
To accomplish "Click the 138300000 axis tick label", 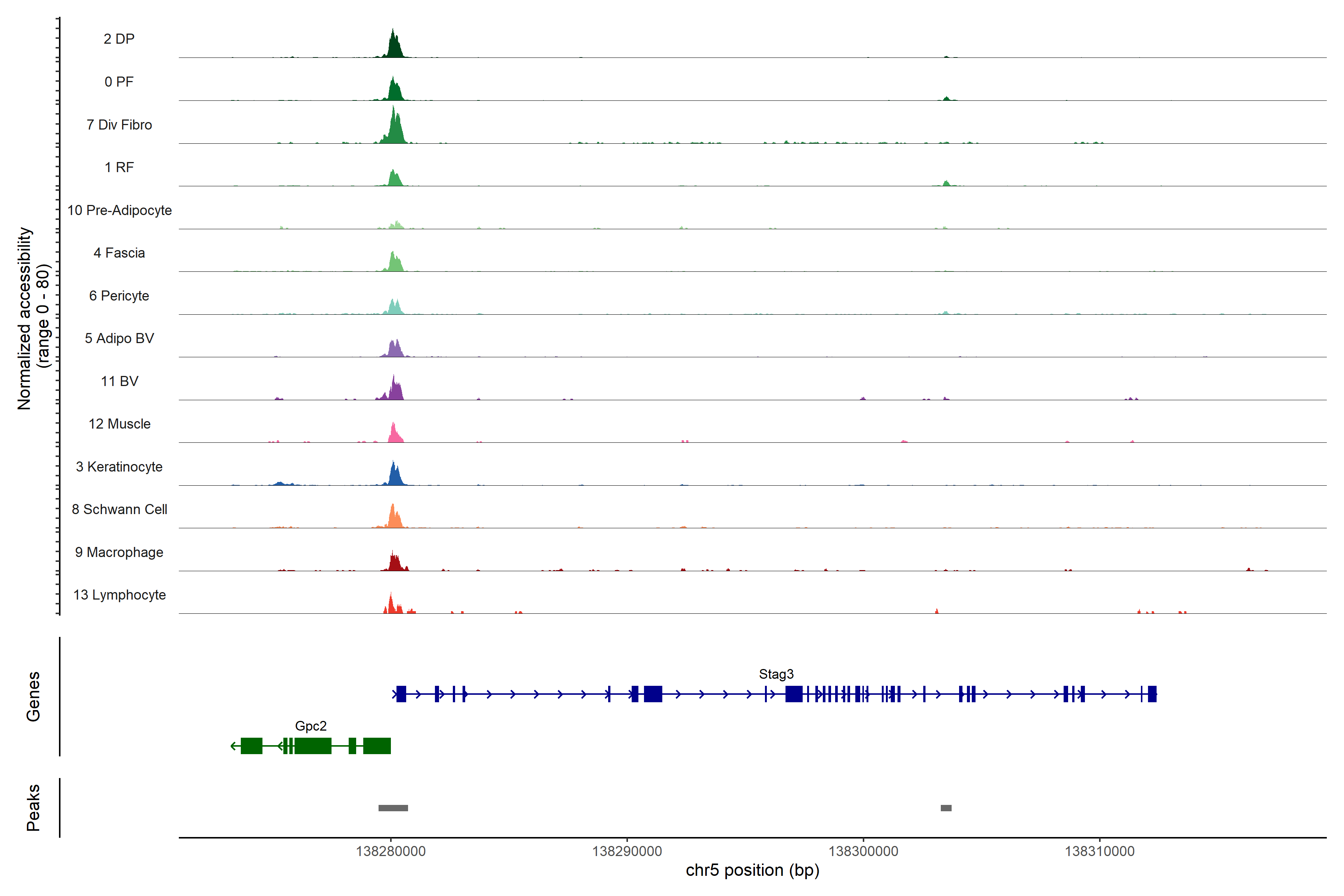I will pyautogui.click(x=863, y=851).
